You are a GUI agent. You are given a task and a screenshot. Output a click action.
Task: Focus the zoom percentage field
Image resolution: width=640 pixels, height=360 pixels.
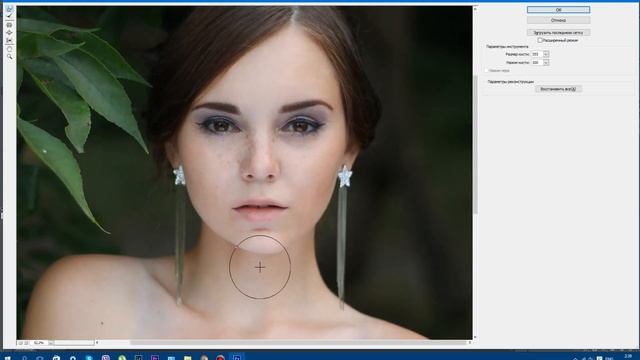(x=39, y=343)
